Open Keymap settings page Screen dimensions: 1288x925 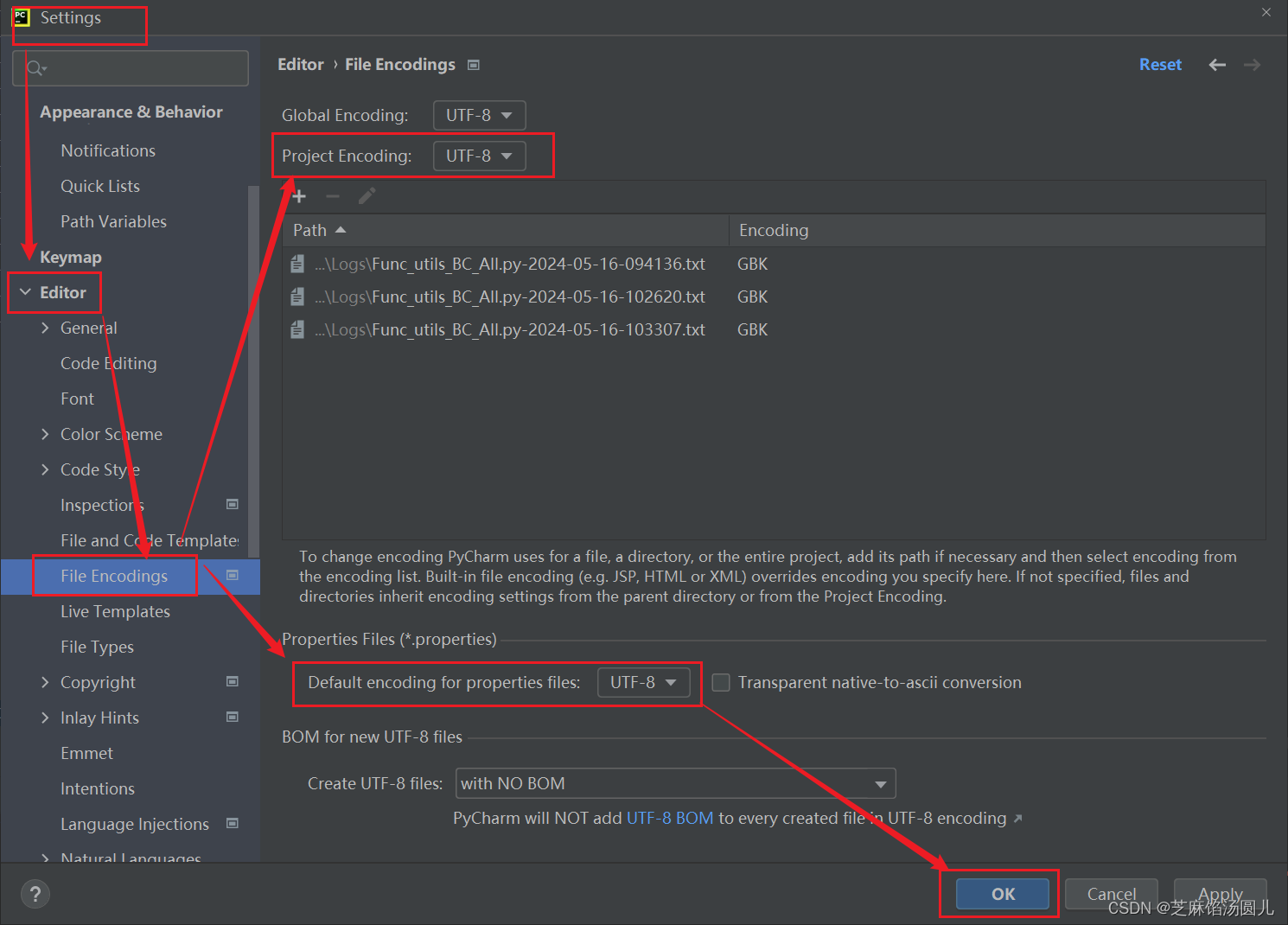pos(71,257)
